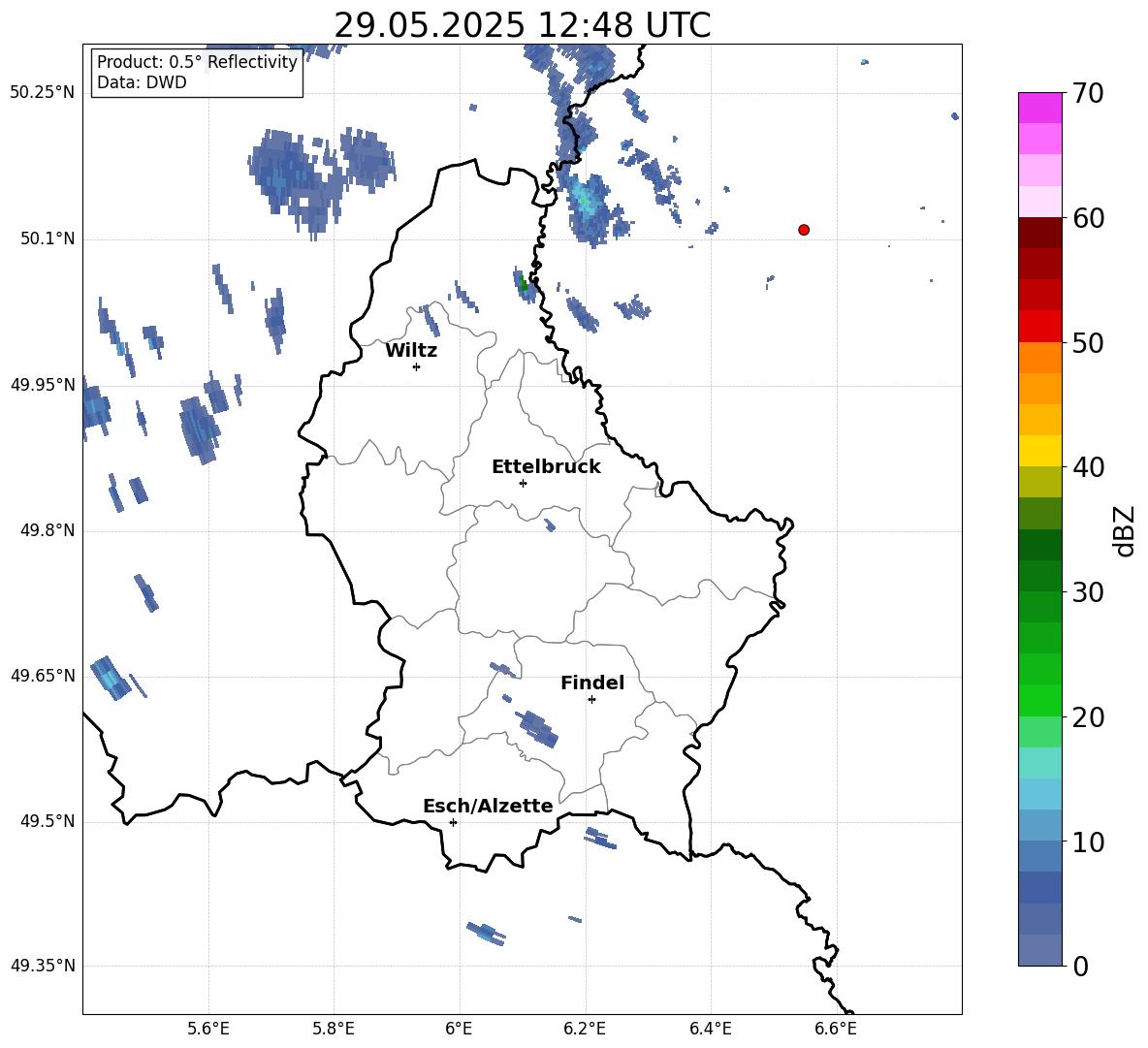Click the Findel city label
Screen dimensions: 1148x1048
click(x=592, y=683)
